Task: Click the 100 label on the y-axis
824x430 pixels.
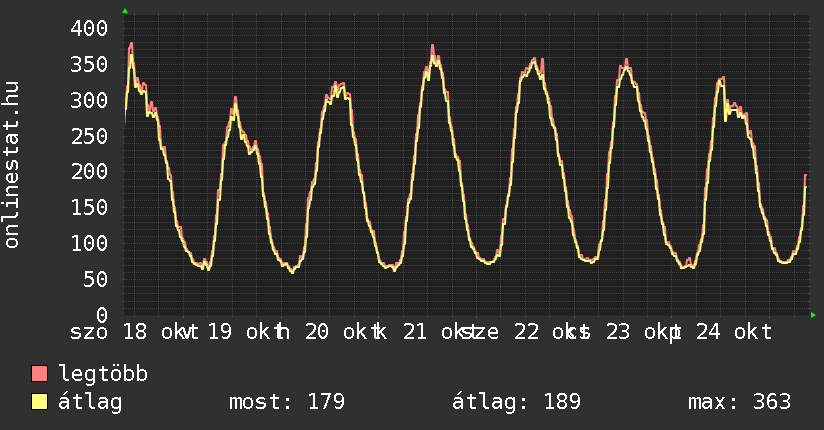Action: point(89,243)
